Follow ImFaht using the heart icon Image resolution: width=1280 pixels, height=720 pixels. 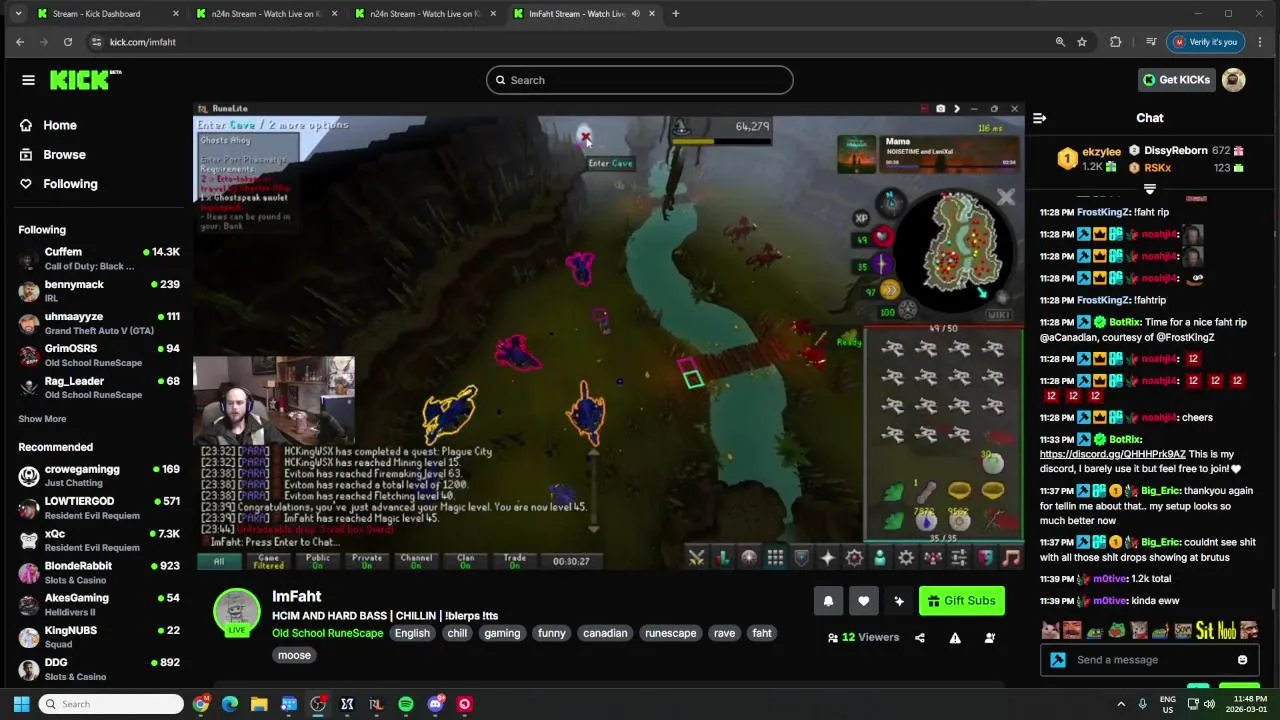864,601
